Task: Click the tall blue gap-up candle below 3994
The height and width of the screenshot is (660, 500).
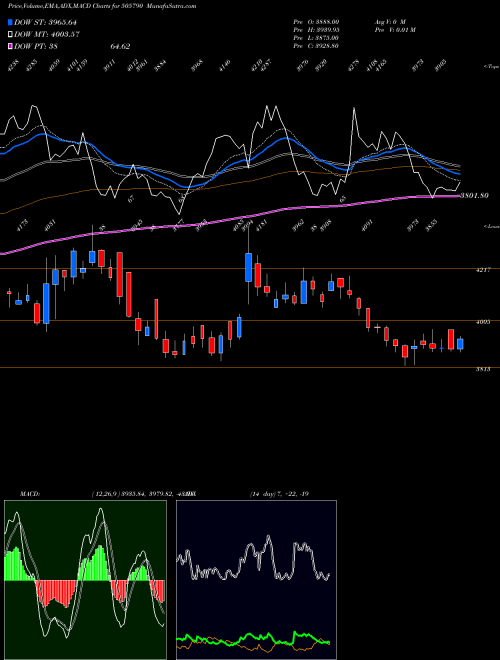Action: click(x=248, y=267)
